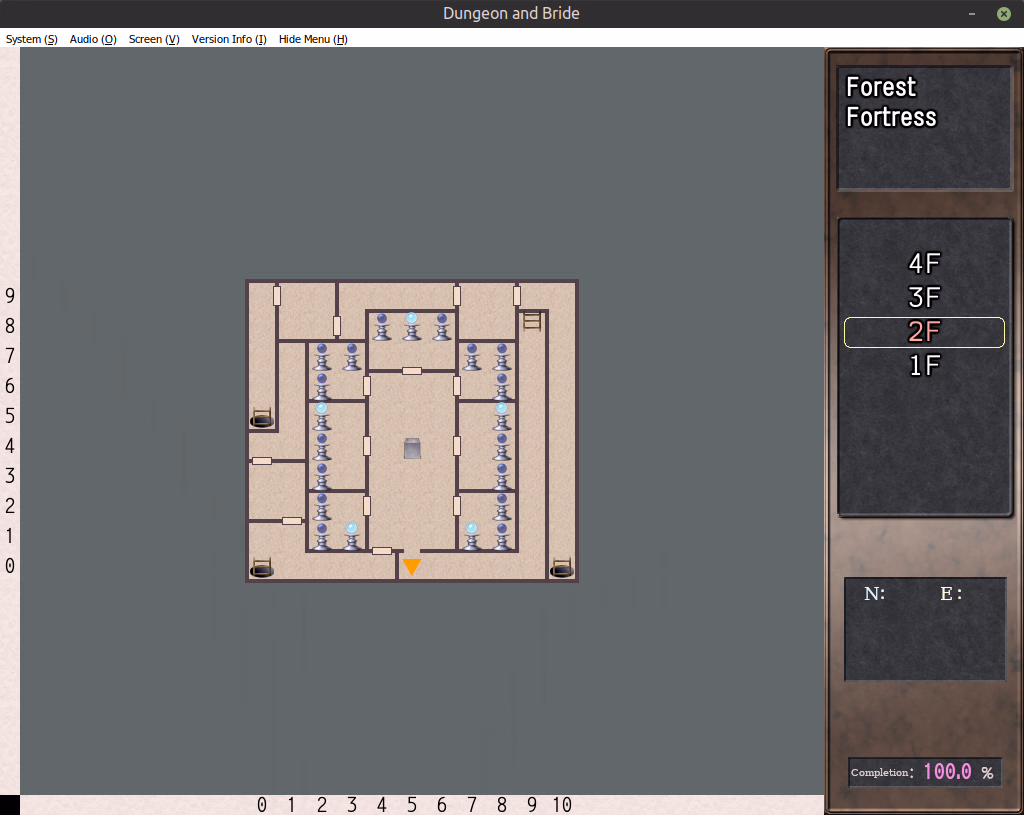This screenshot has height=815, width=1024.
Task: Select the stairs hole on the left side, row 5
Action: tap(262, 418)
